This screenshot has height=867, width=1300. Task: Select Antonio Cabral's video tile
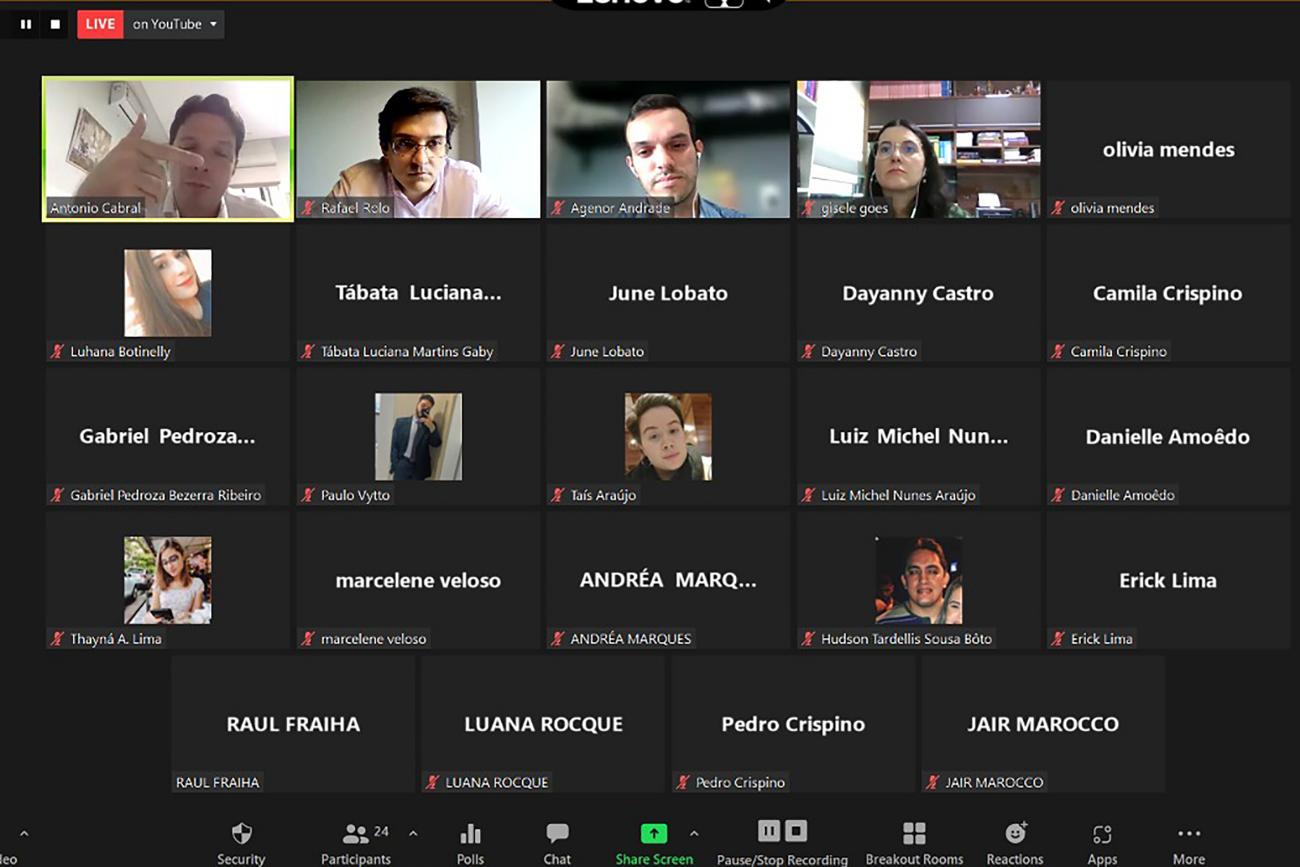click(x=168, y=149)
